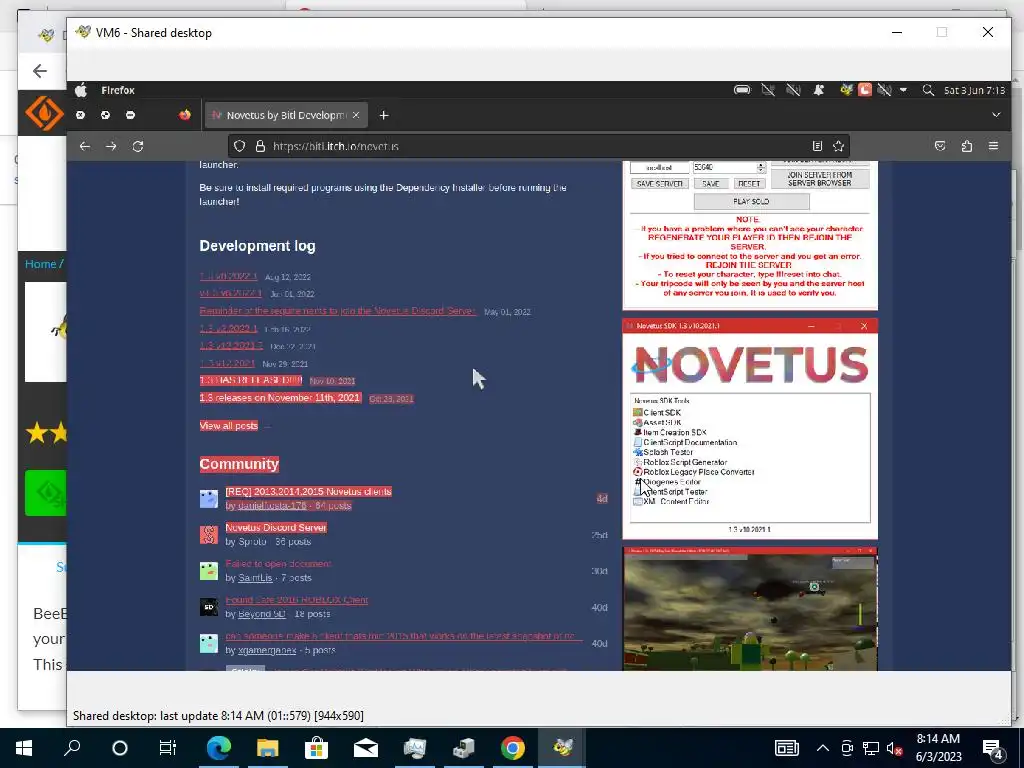Open the Novetus SDK screenshot thumbnail
The width and height of the screenshot is (1024, 768).
(750, 428)
